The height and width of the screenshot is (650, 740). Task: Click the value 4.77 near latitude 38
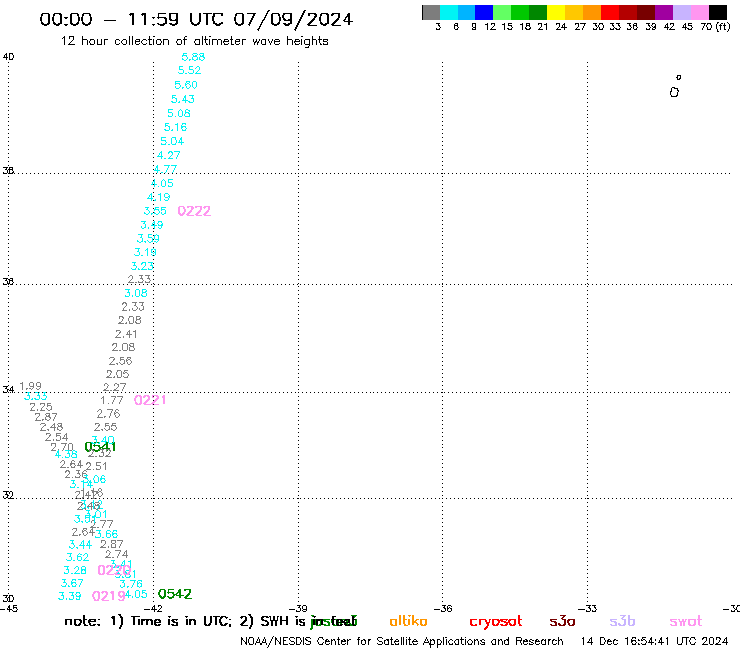point(166,169)
